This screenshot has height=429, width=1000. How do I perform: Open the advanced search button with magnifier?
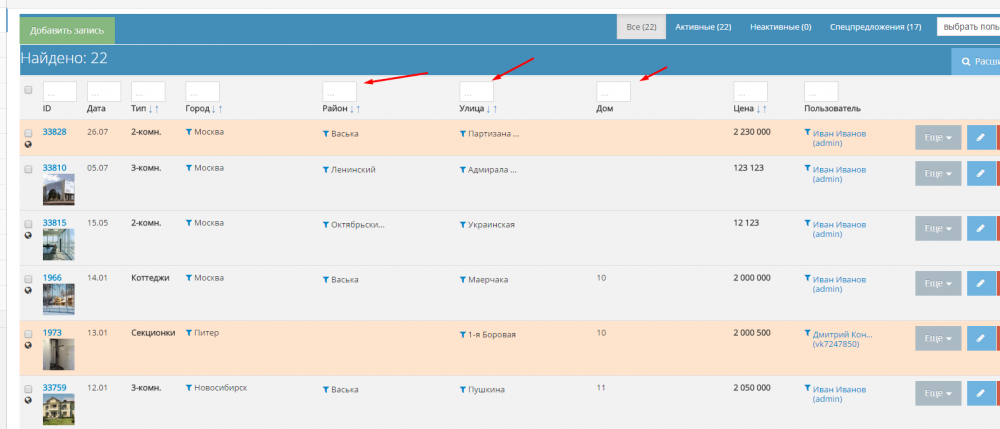pos(976,62)
